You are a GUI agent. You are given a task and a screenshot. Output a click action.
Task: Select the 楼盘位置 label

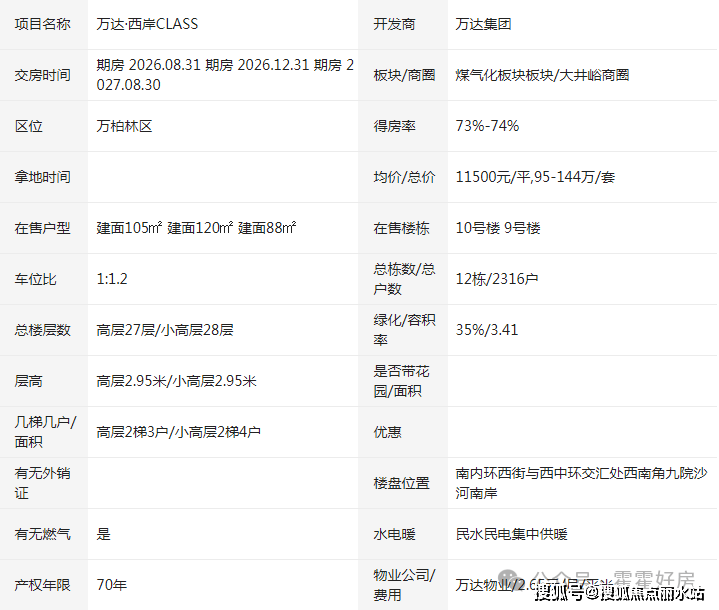click(x=401, y=482)
